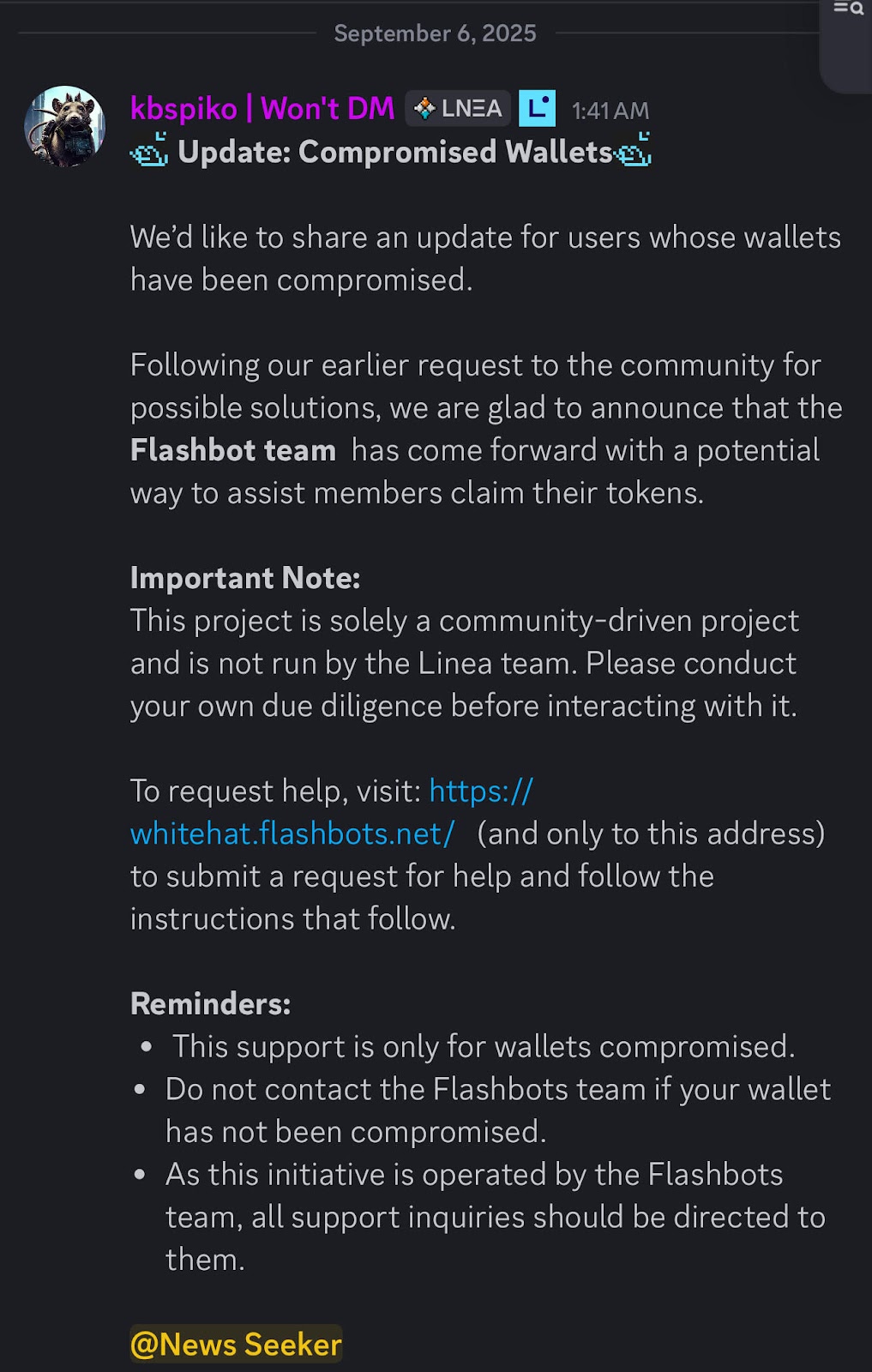Click the "(and only to this address)" text
Screen dimensions: 872x1372
(x=651, y=833)
